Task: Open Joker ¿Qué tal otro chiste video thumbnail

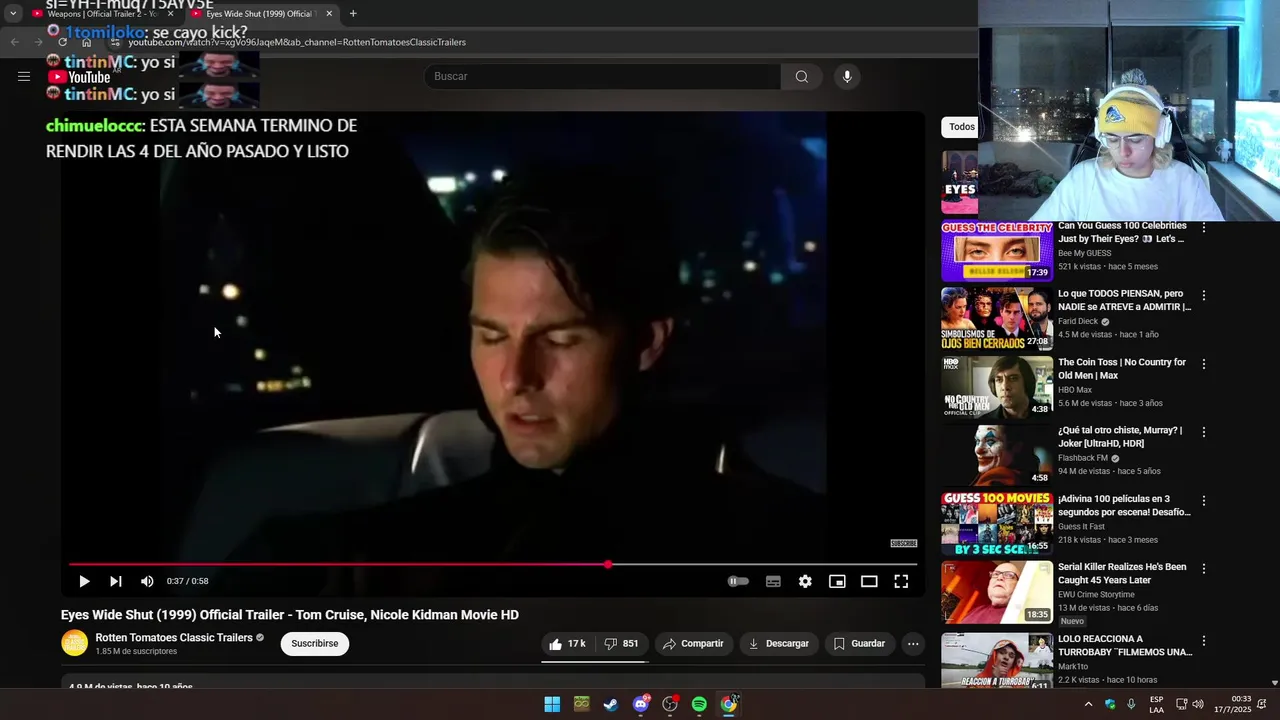Action: pyautogui.click(x=997, y=455)
